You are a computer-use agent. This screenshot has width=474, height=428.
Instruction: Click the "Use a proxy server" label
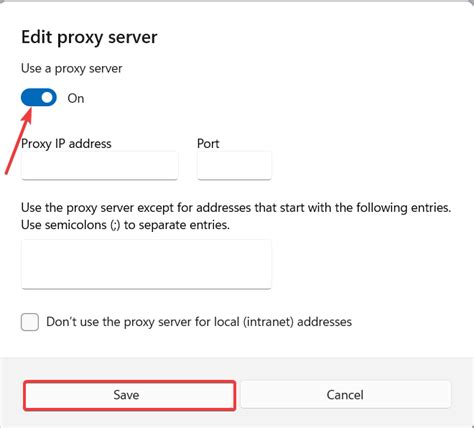click(x=71, y=69)
